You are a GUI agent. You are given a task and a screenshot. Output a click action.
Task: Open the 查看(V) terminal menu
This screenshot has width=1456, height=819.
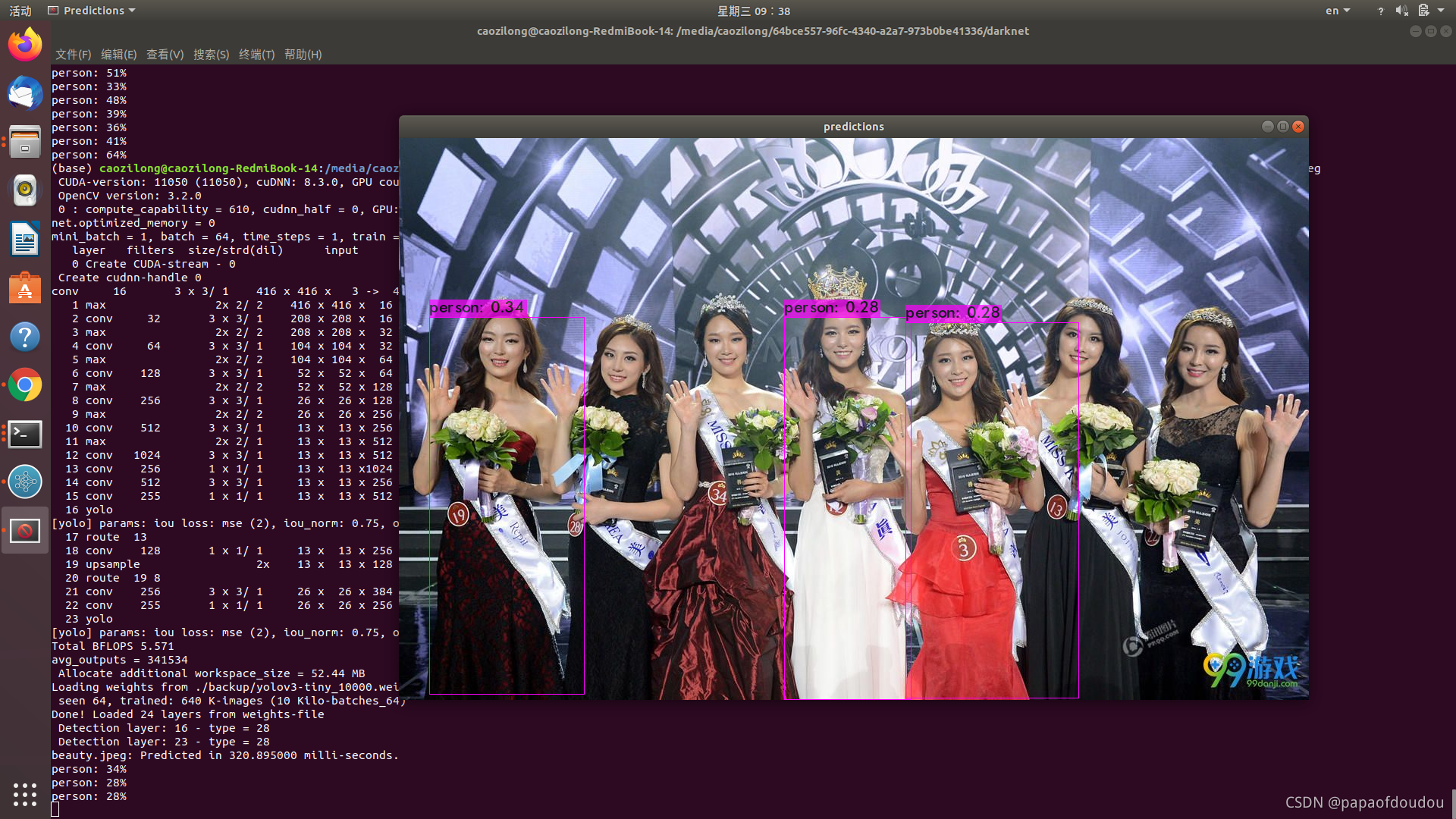165,55
